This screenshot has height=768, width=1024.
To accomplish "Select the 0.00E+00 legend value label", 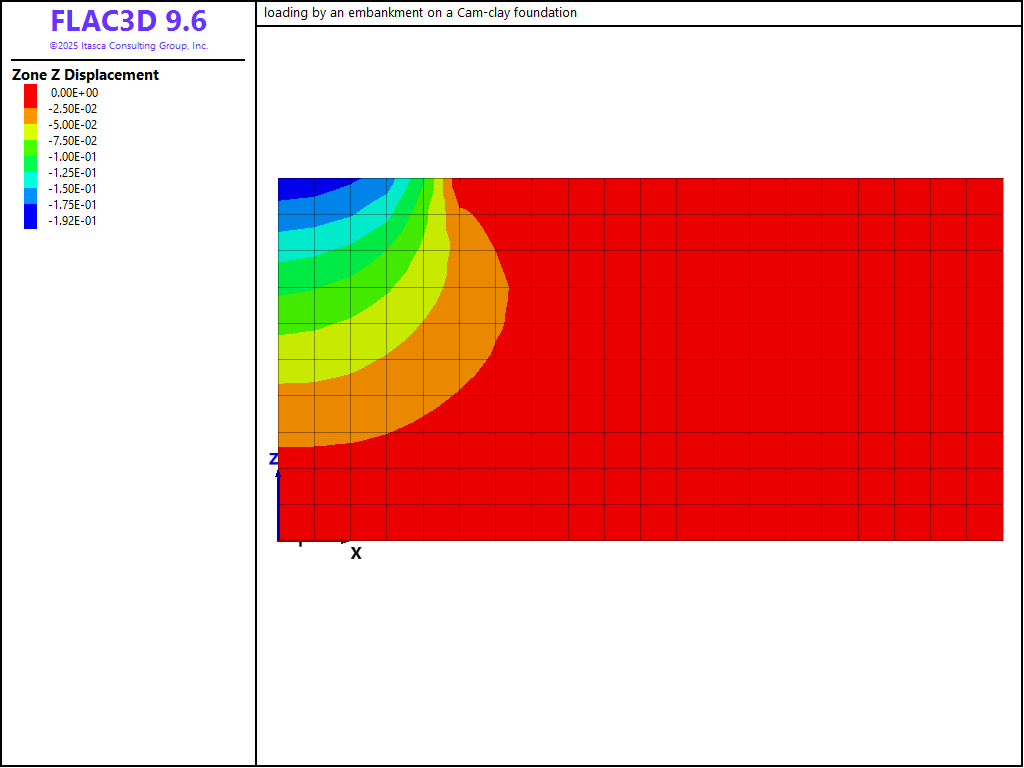I will pyautogui.click(x=74, y=93).
